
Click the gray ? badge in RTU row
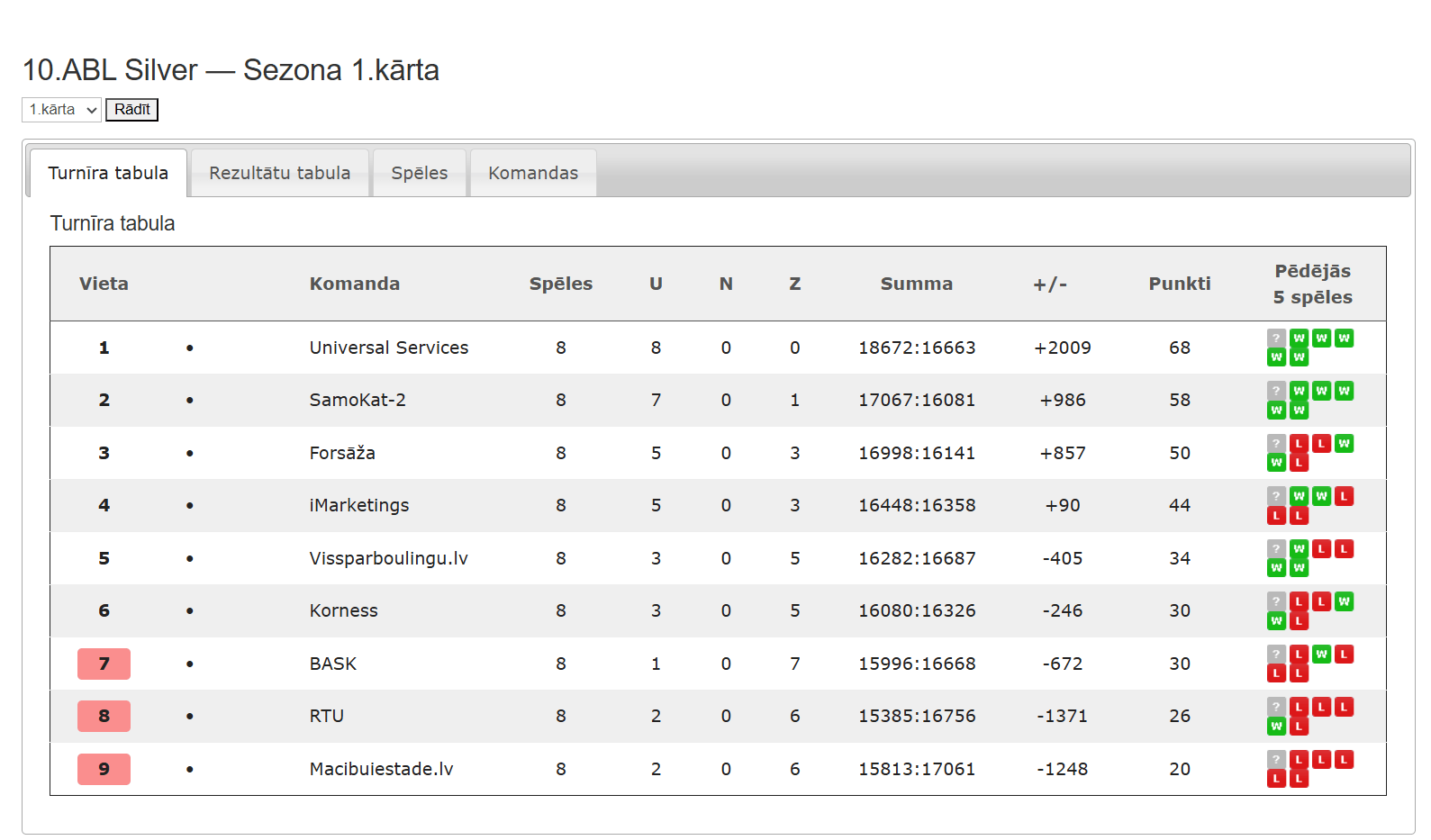click(1276, 707)
